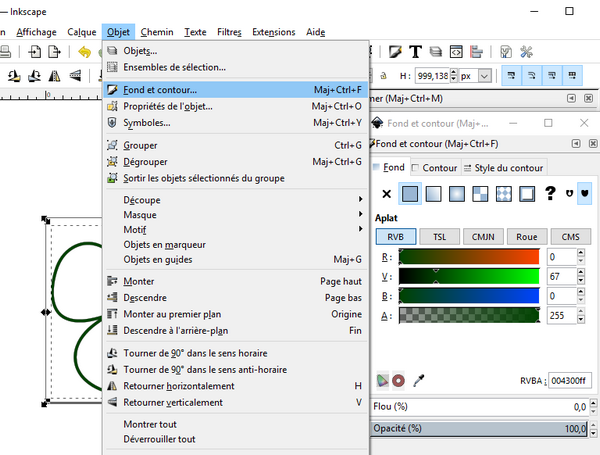The image size is (600, 455).
Task: Open the Calque menu
Action: click(x=82, y=32)
